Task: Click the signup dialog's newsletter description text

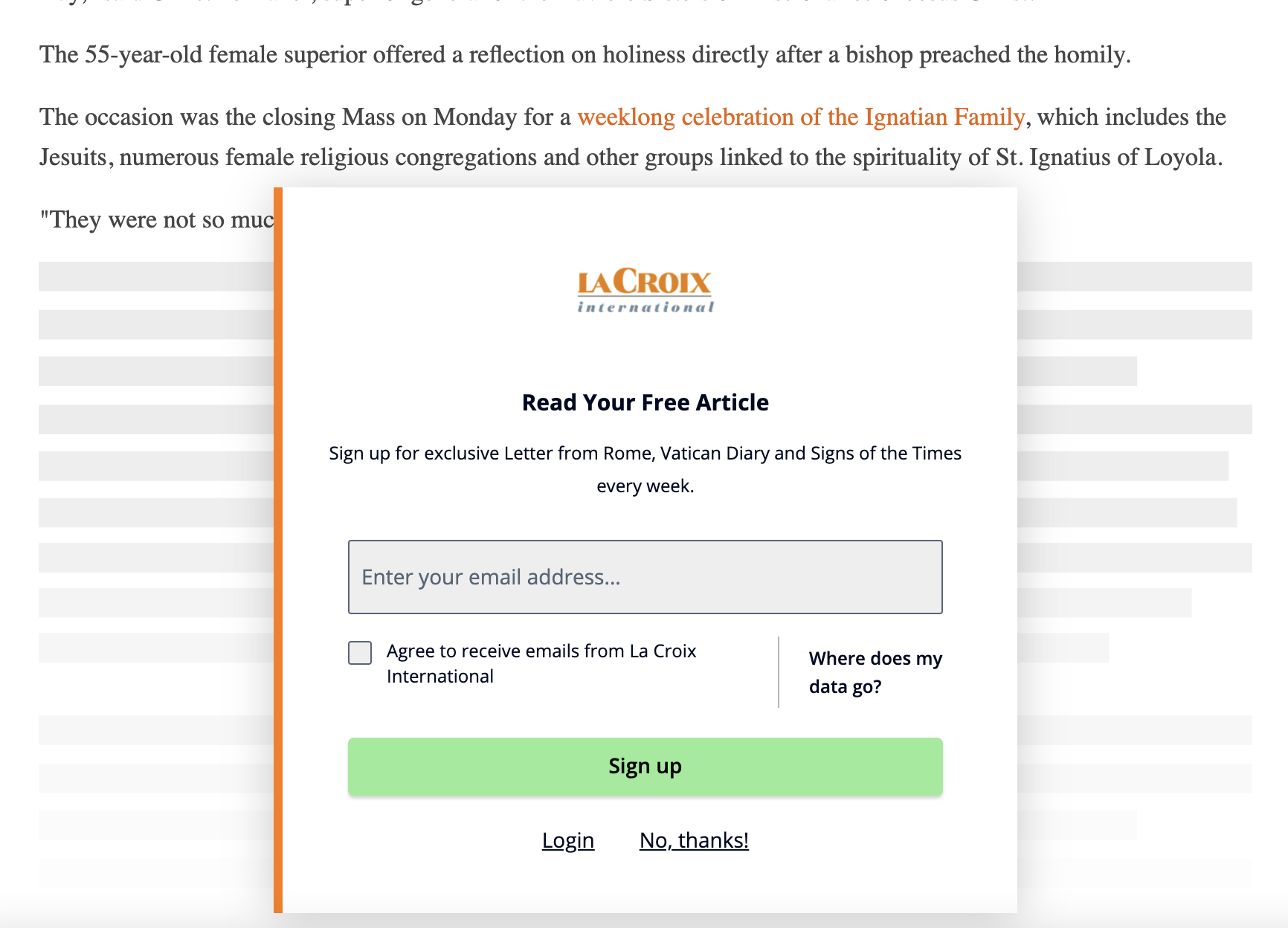Action: pos(644,468)
